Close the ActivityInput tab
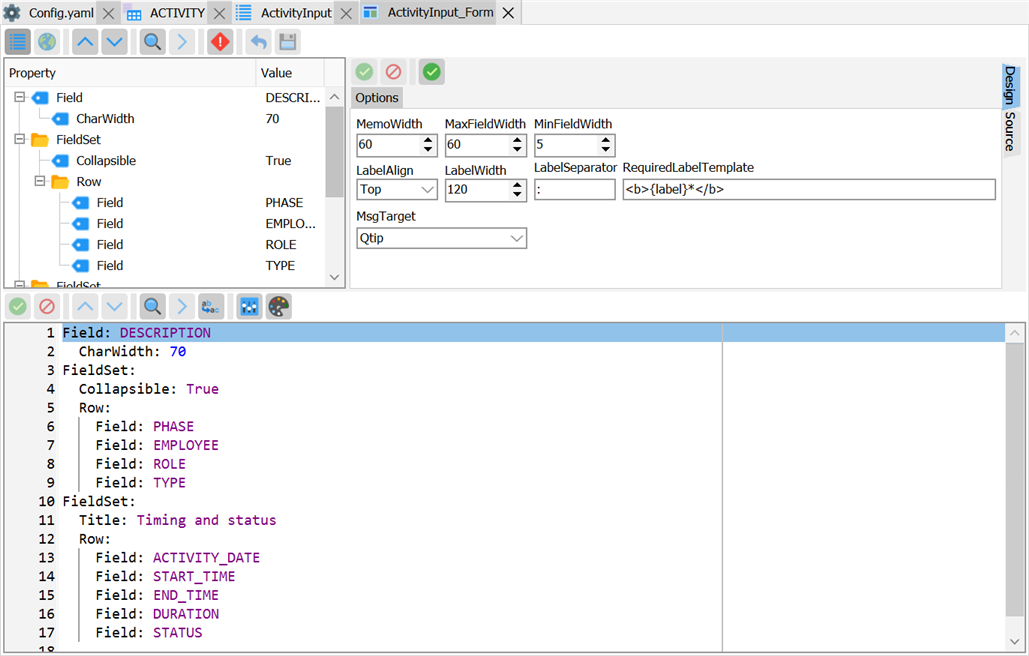Image resolution: width=1029 pixels, height=656 pixels. (x=346, y=13)
